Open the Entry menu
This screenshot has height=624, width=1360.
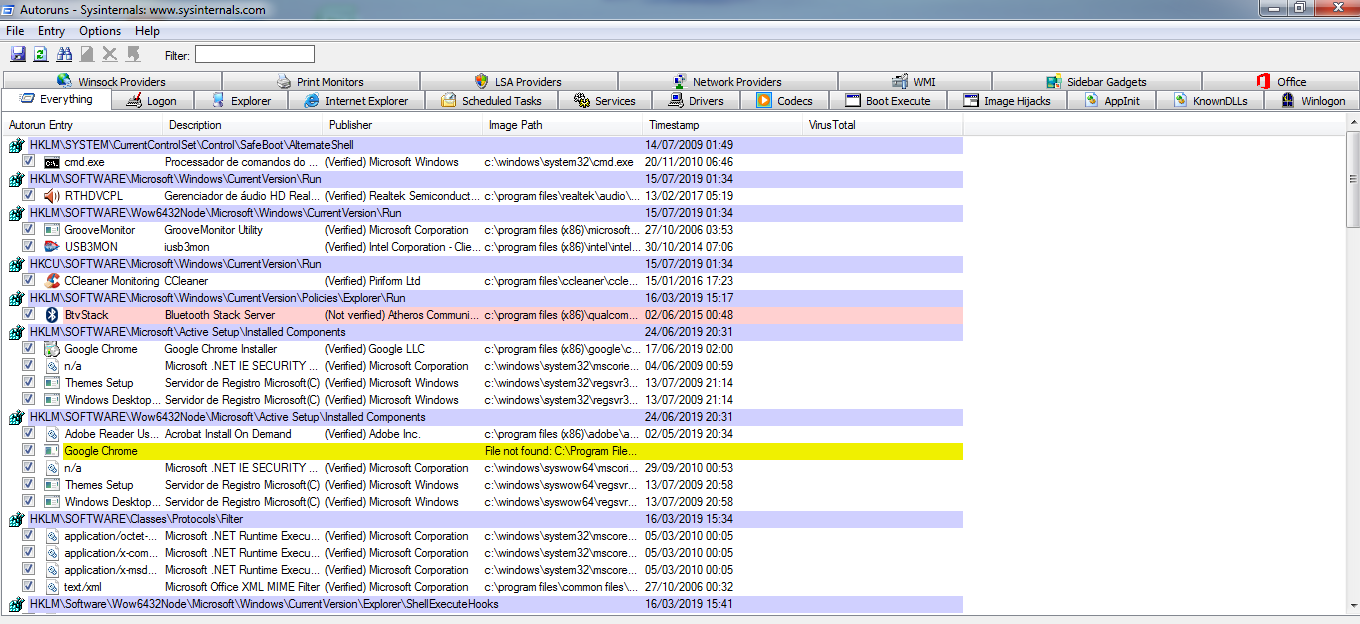[x=51, y=31]
